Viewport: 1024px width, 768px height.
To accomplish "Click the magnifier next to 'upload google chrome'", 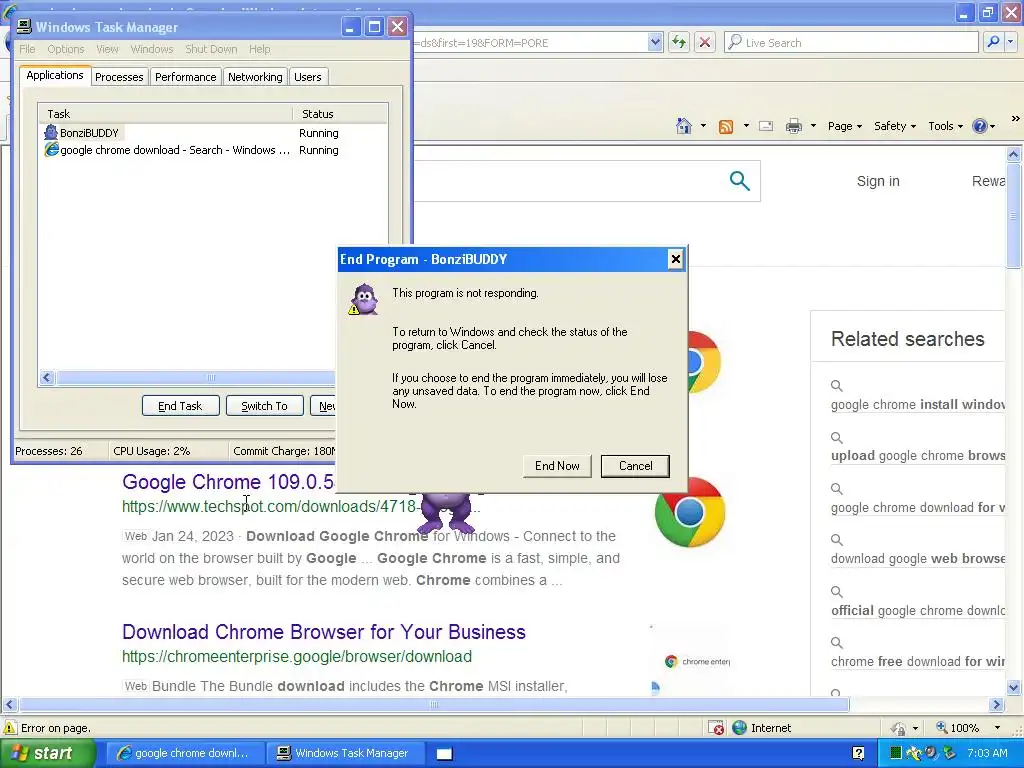I will coord(837,437).
